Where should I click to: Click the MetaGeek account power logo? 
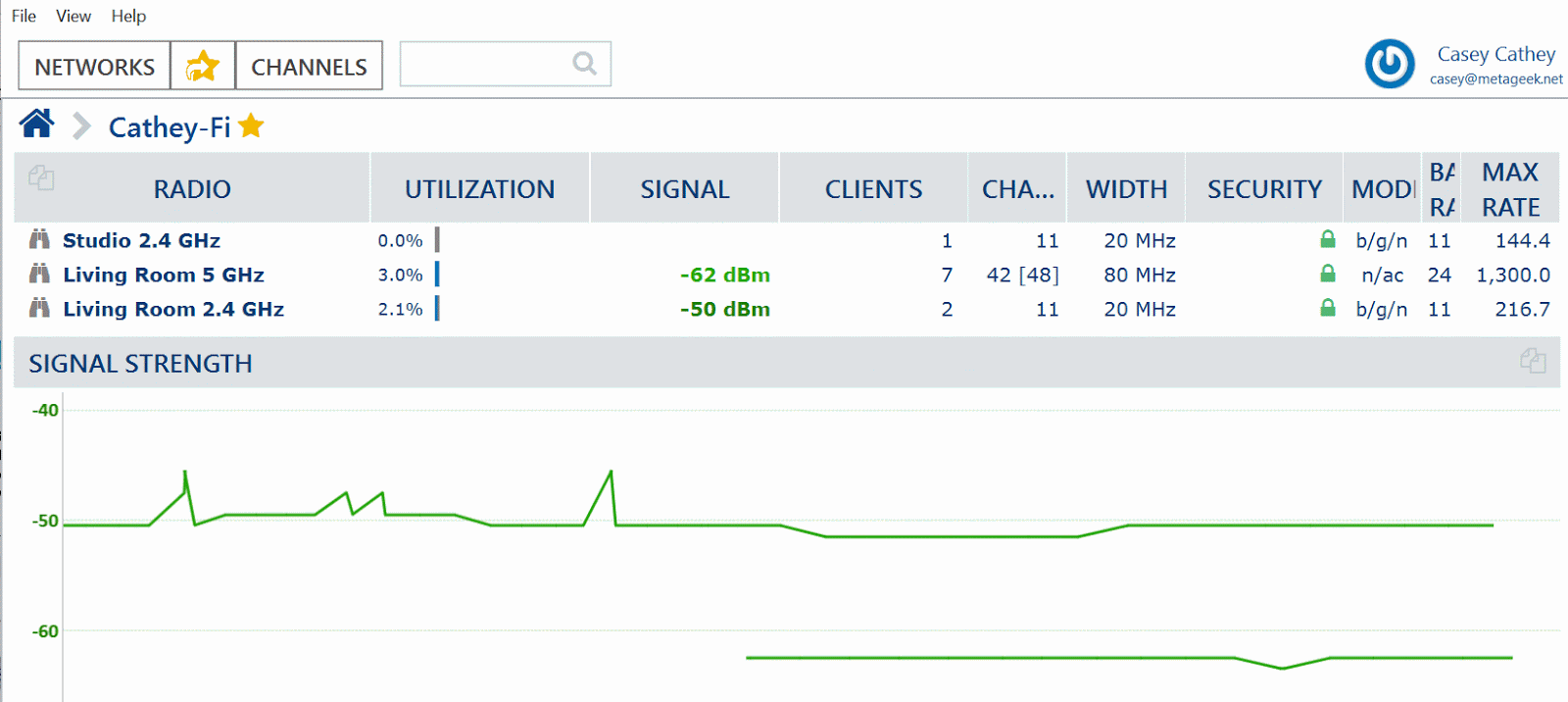pos(1389,65)
